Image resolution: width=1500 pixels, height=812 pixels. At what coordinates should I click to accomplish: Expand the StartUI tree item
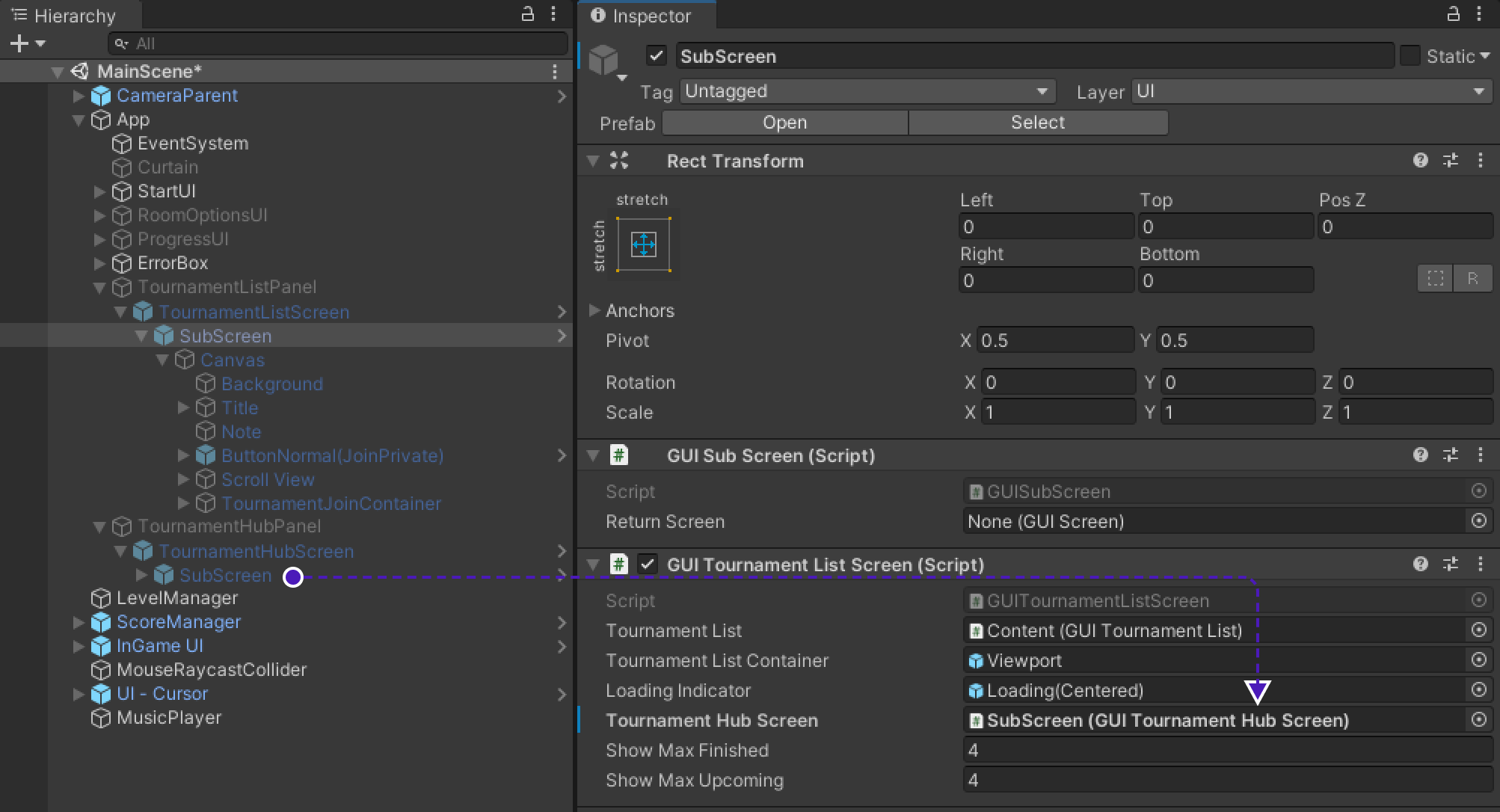[x=99, y=191]
